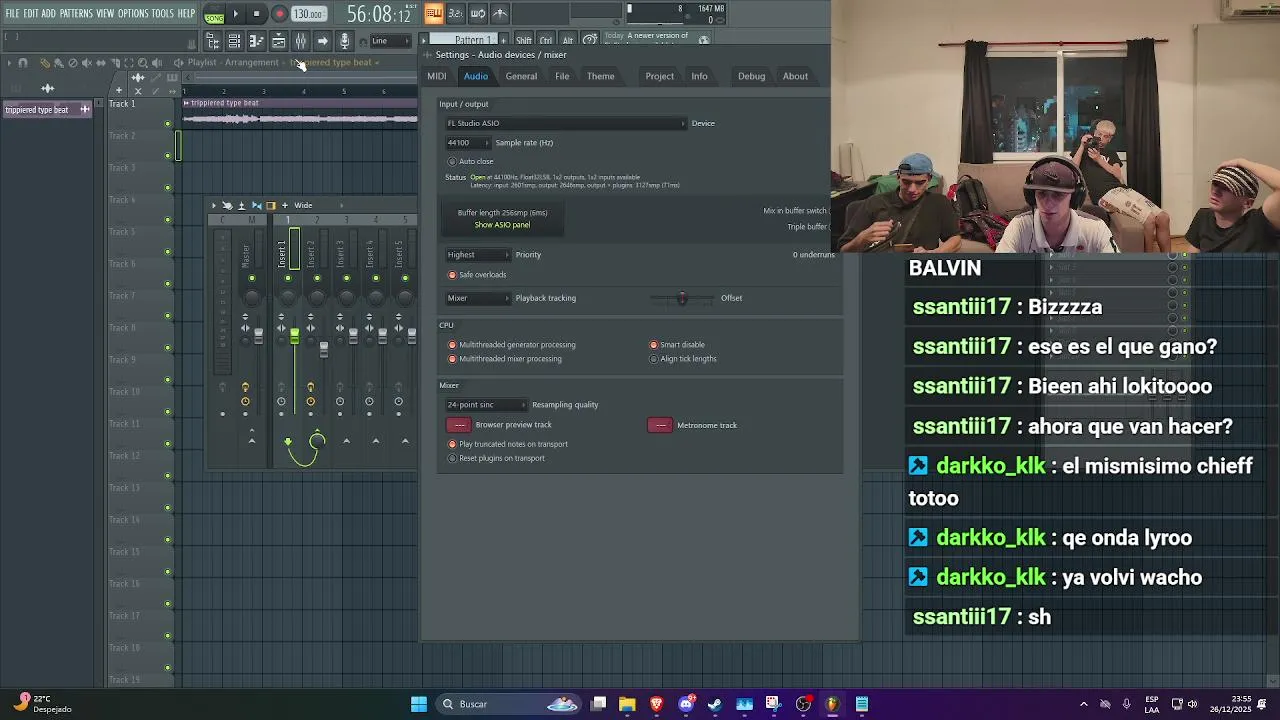Click the Play button in transport
1280x720 pixels.
click(x=235, y=14)
